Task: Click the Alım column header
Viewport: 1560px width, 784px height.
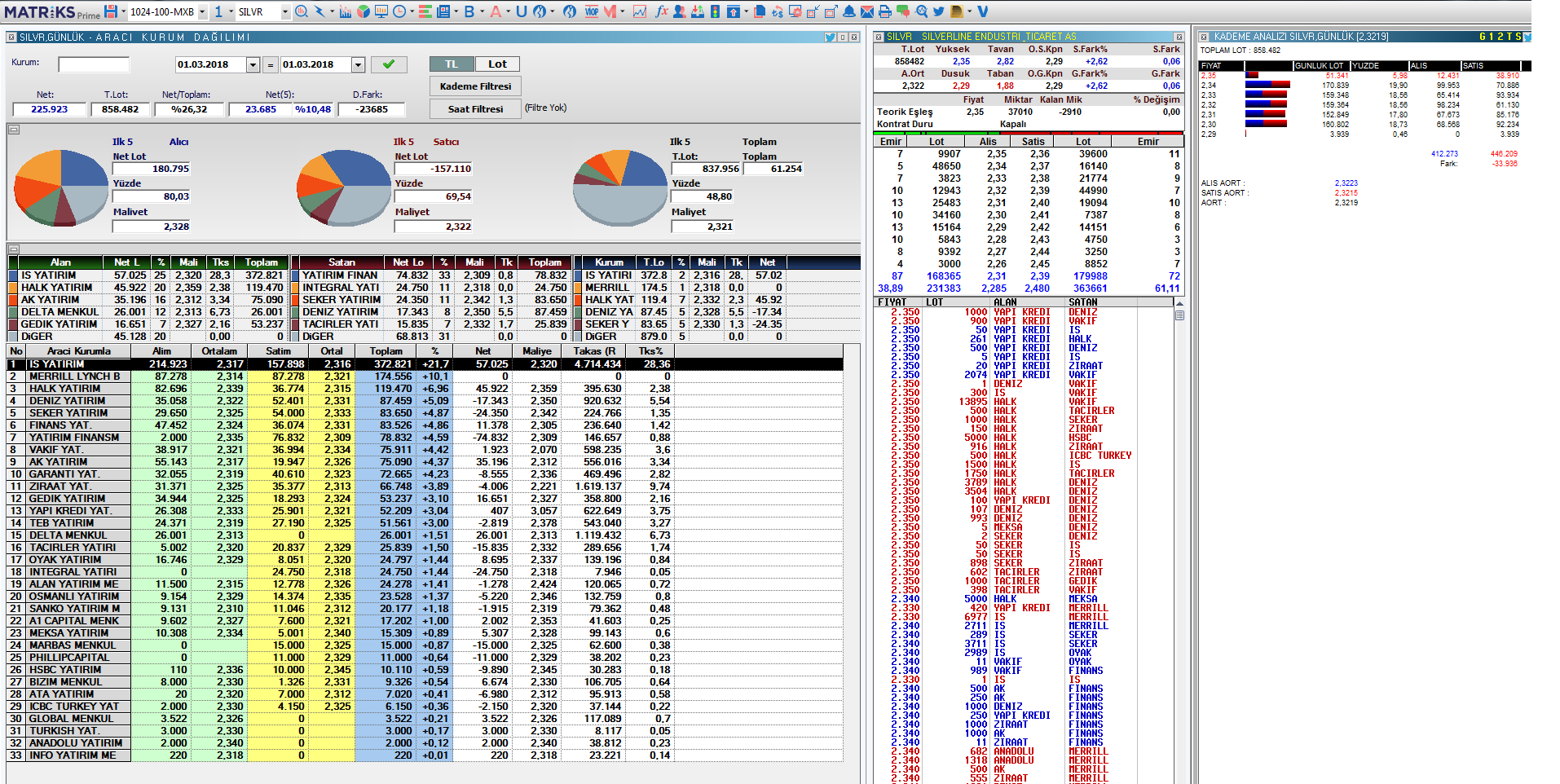Action: click(x=161, y=350)
